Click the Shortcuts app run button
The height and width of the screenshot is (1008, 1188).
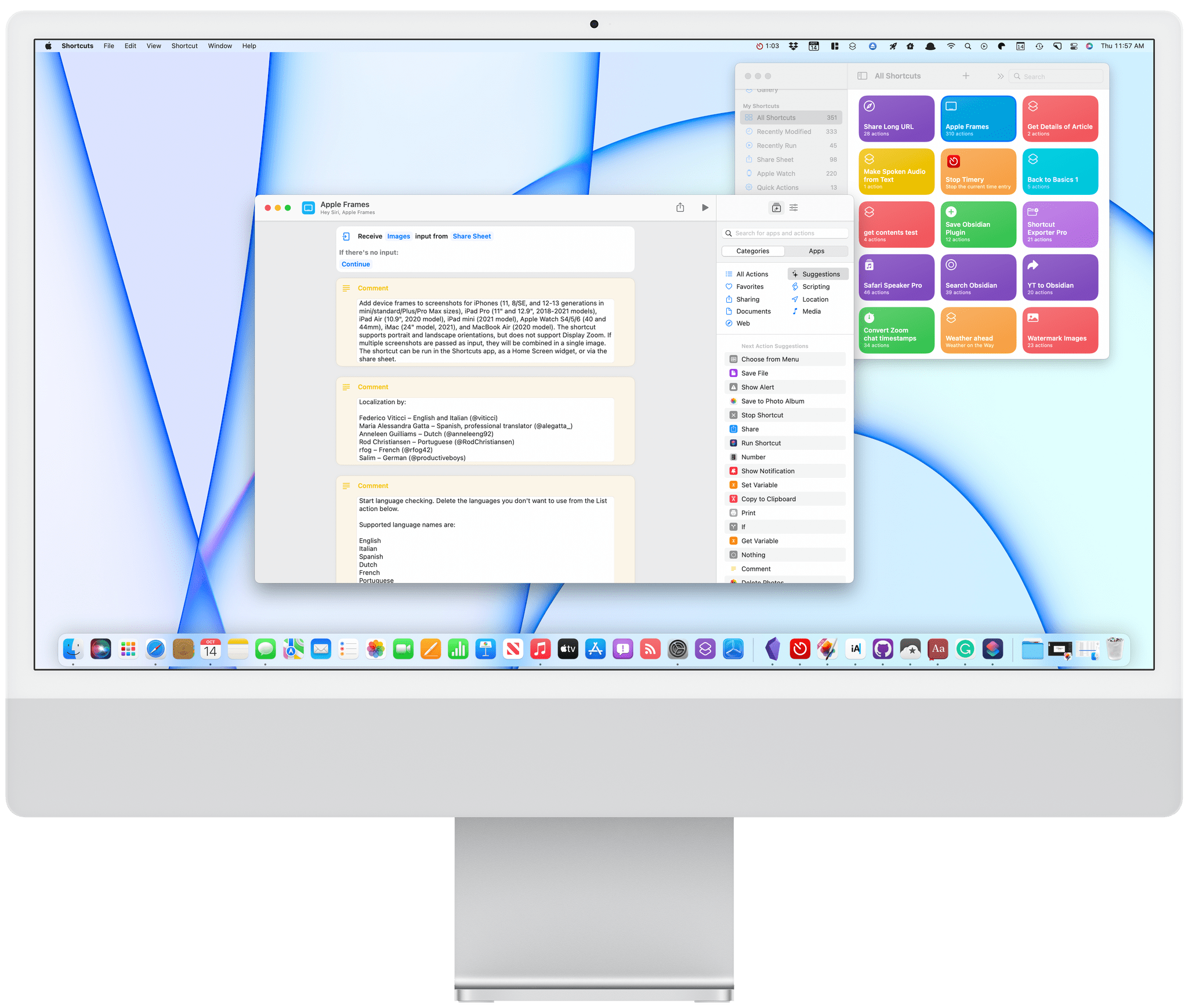point(706,207)
